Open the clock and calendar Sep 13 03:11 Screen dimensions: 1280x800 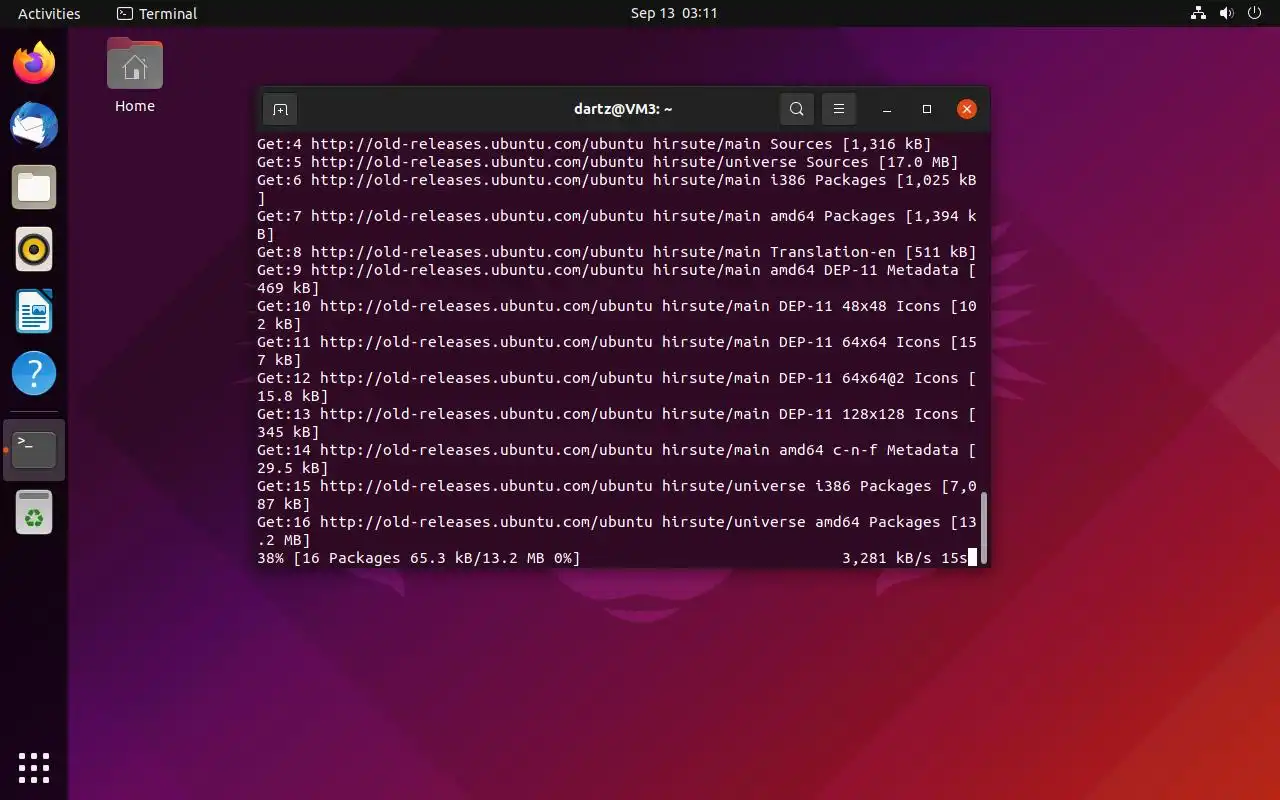(674, 13)
